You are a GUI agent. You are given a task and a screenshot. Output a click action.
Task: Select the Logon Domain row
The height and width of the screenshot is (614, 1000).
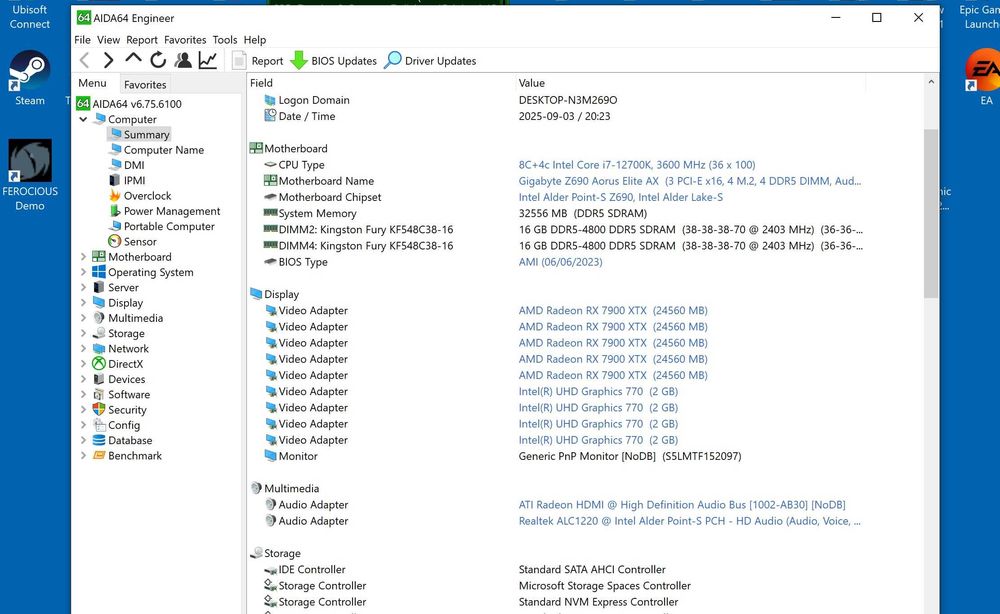point(585,100)
